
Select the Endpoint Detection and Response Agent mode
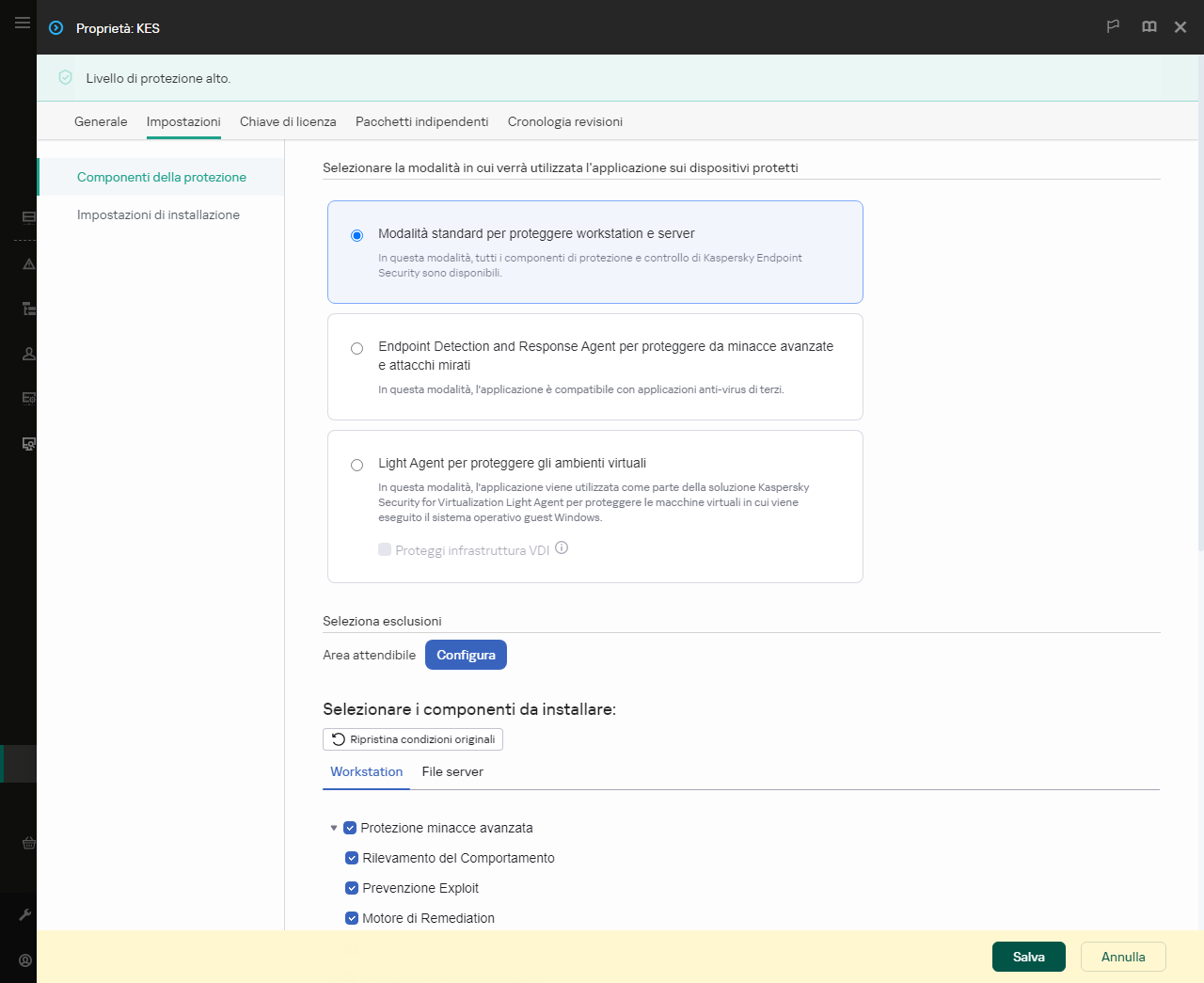[x=356, y=348]
